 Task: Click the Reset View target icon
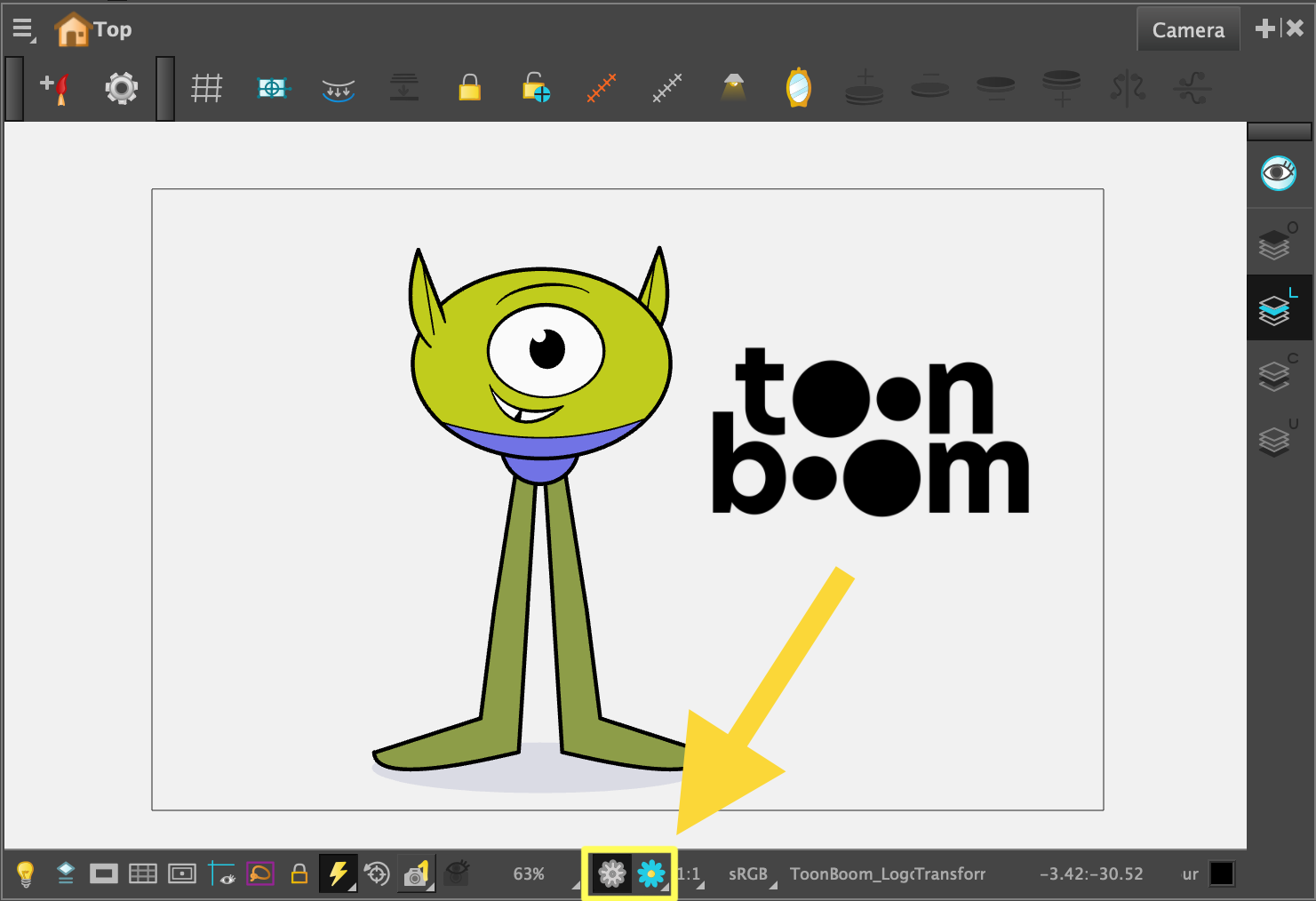pyautogui.click(x=377, y=874)
